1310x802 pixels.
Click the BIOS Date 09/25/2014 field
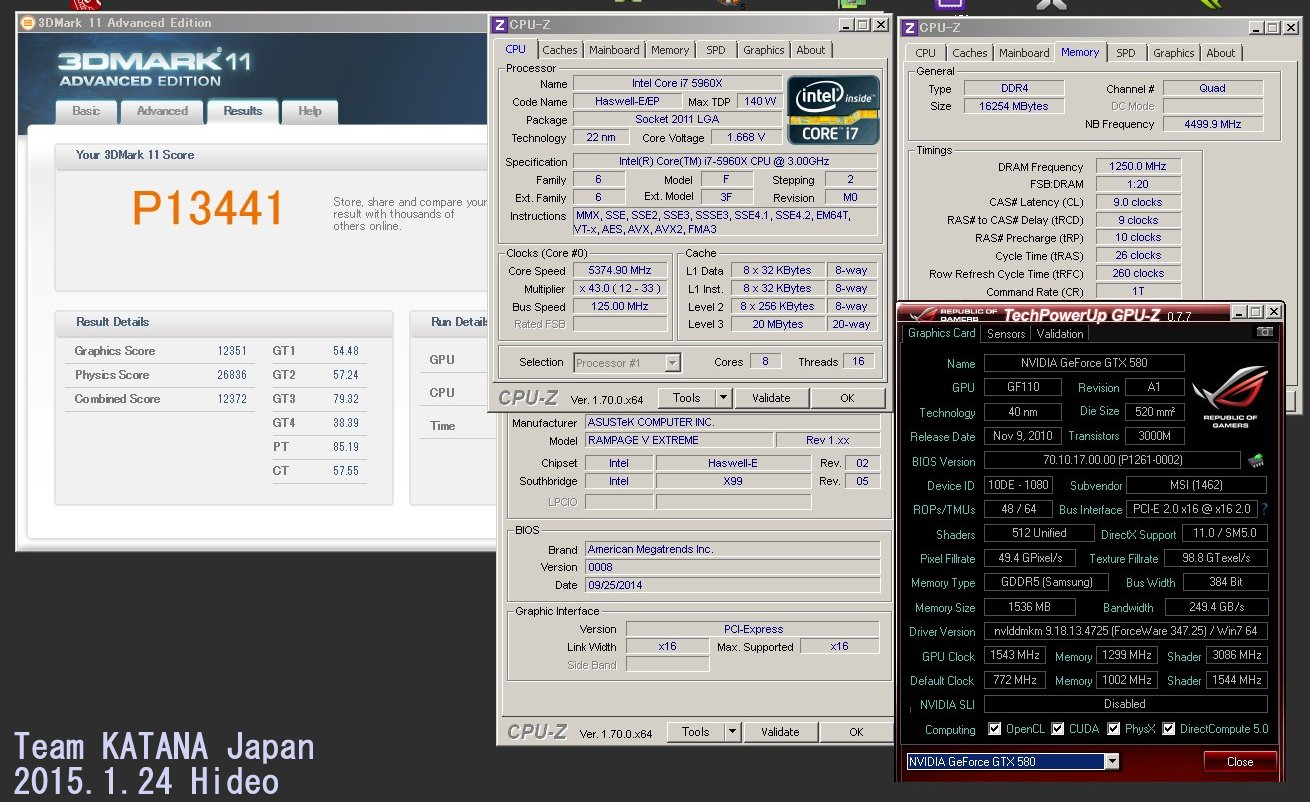click(733, 585)
